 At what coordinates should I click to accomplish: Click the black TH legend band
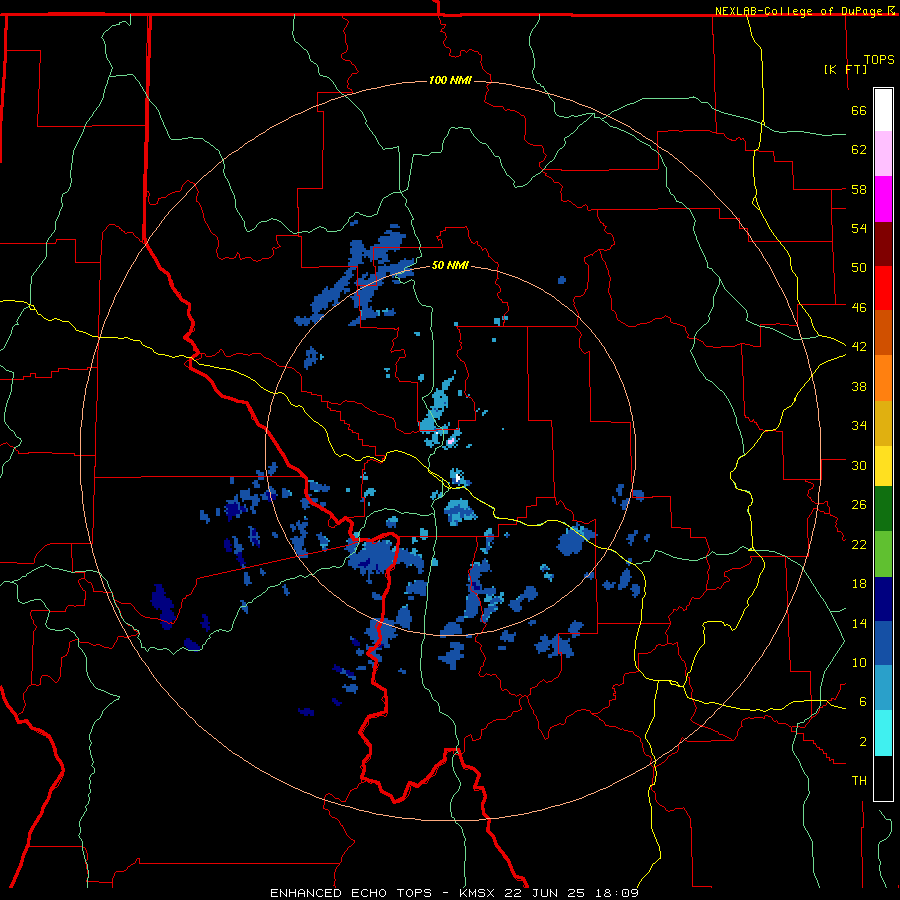[883, 778]
